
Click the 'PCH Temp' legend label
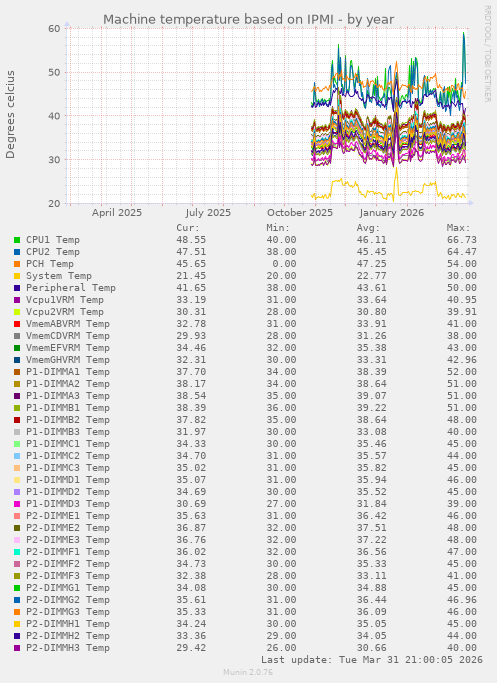pyautogui.click(x=50, y=264)
